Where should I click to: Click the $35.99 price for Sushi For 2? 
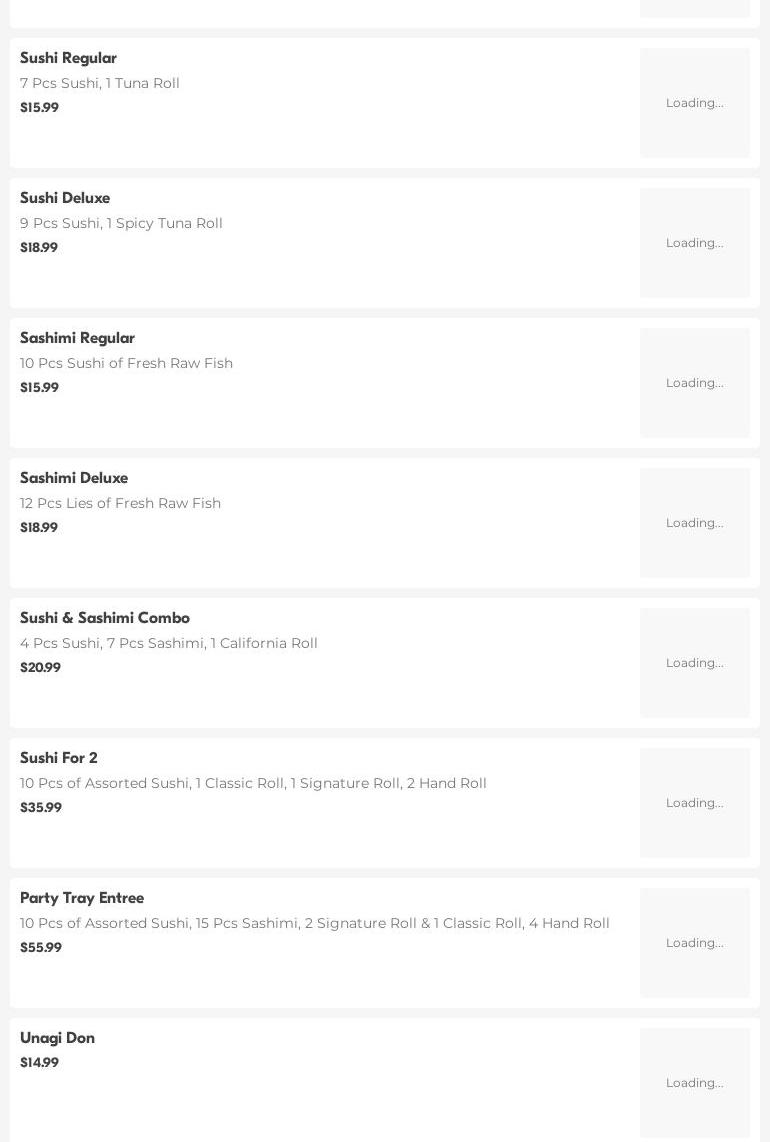(x=41, y=807)
